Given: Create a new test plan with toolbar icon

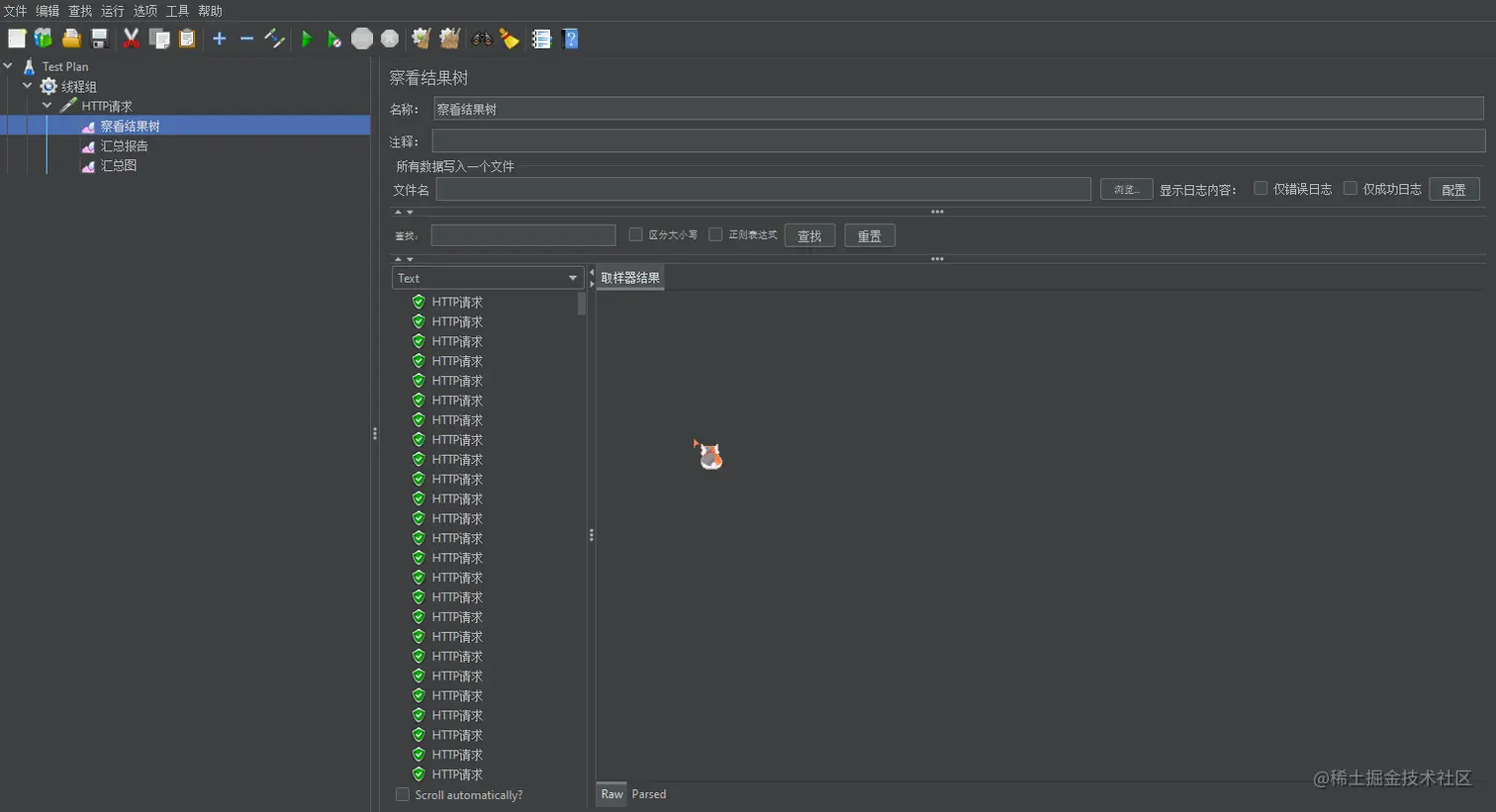Looking at the screenshot, I should pyautogui.click(x=17, y=39).
